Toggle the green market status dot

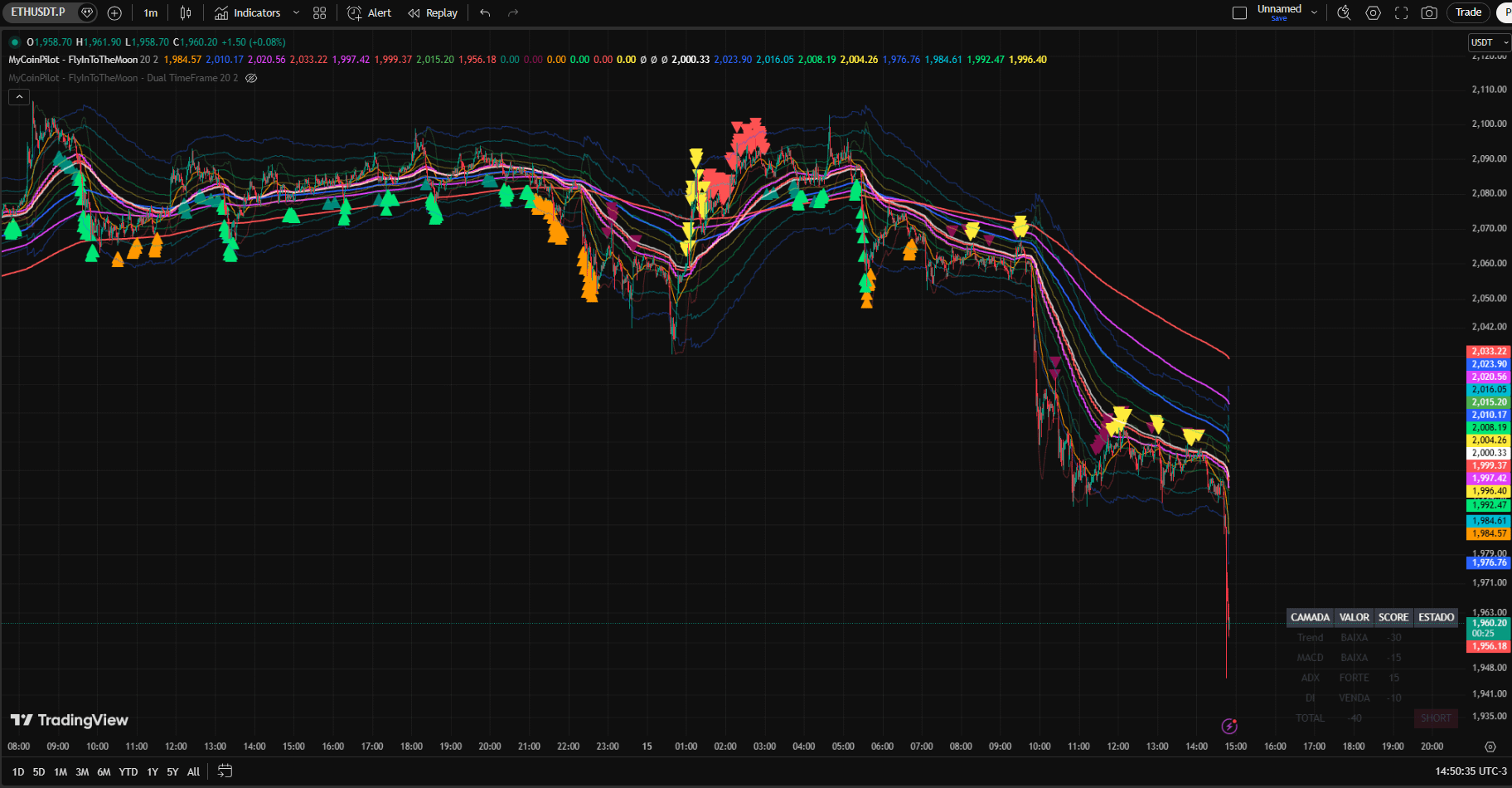tap(15, 42)
